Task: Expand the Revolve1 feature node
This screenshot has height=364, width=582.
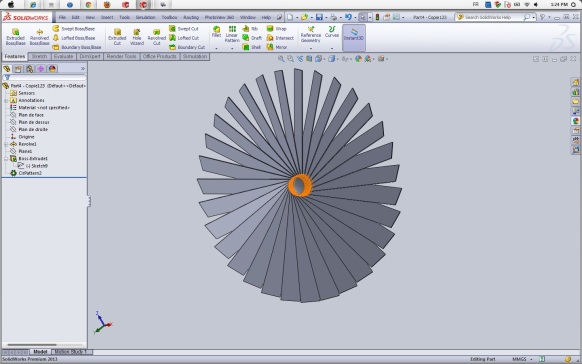Action: coord(6,144)
